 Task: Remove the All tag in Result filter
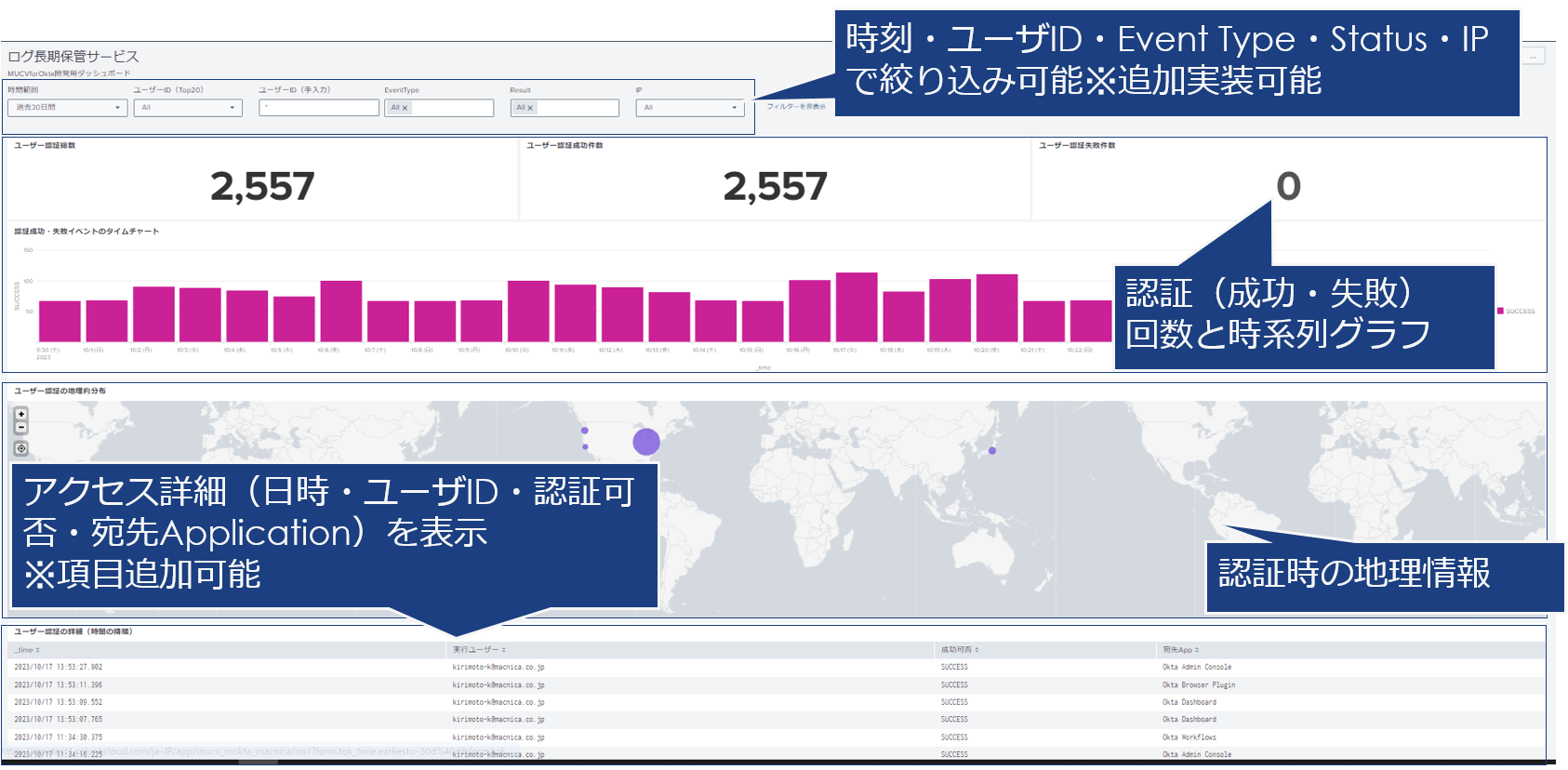click(530, 108)
